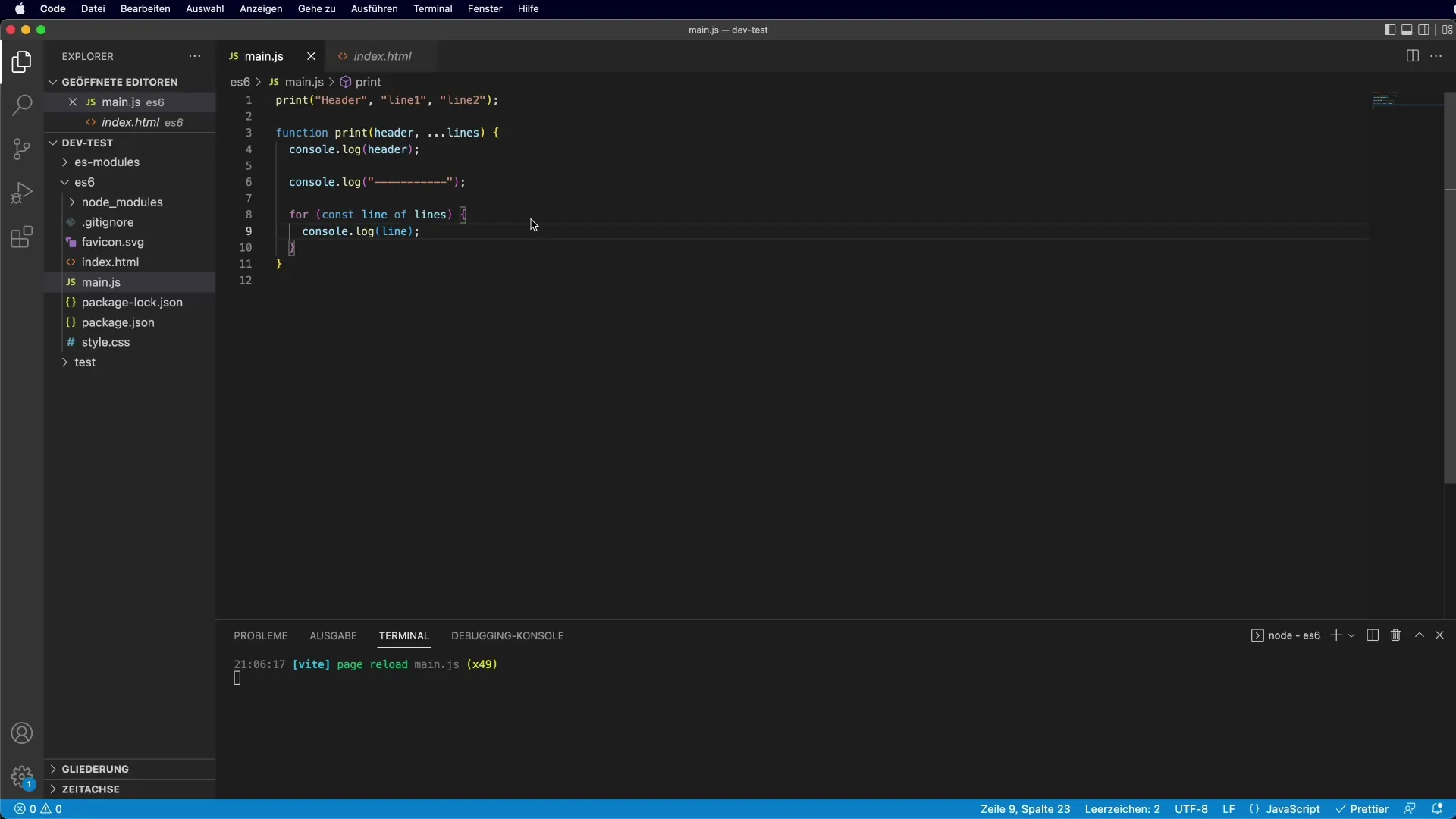The image size is (1456, 819).
Task: Change end of line sequence LF
Action: coord(1228,809)
